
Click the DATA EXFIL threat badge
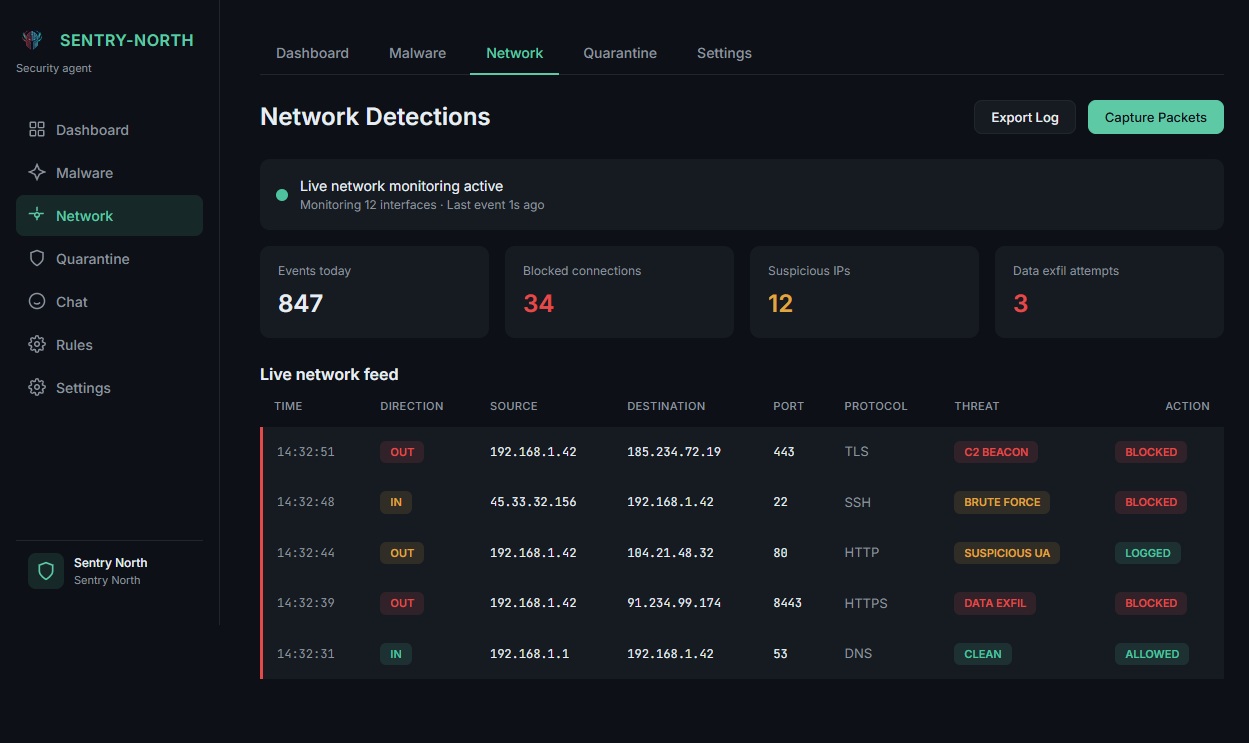(995, 603)
